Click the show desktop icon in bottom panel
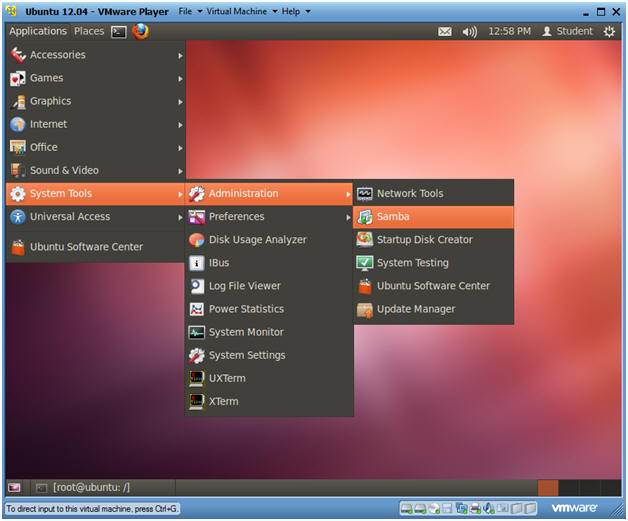 coord(14,487)
